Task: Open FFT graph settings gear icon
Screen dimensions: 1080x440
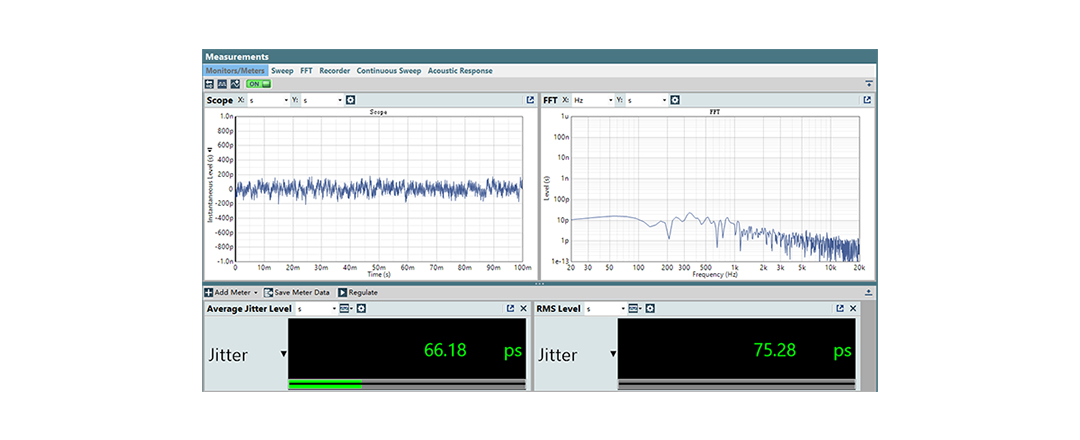Action: [x=675, y=100]
